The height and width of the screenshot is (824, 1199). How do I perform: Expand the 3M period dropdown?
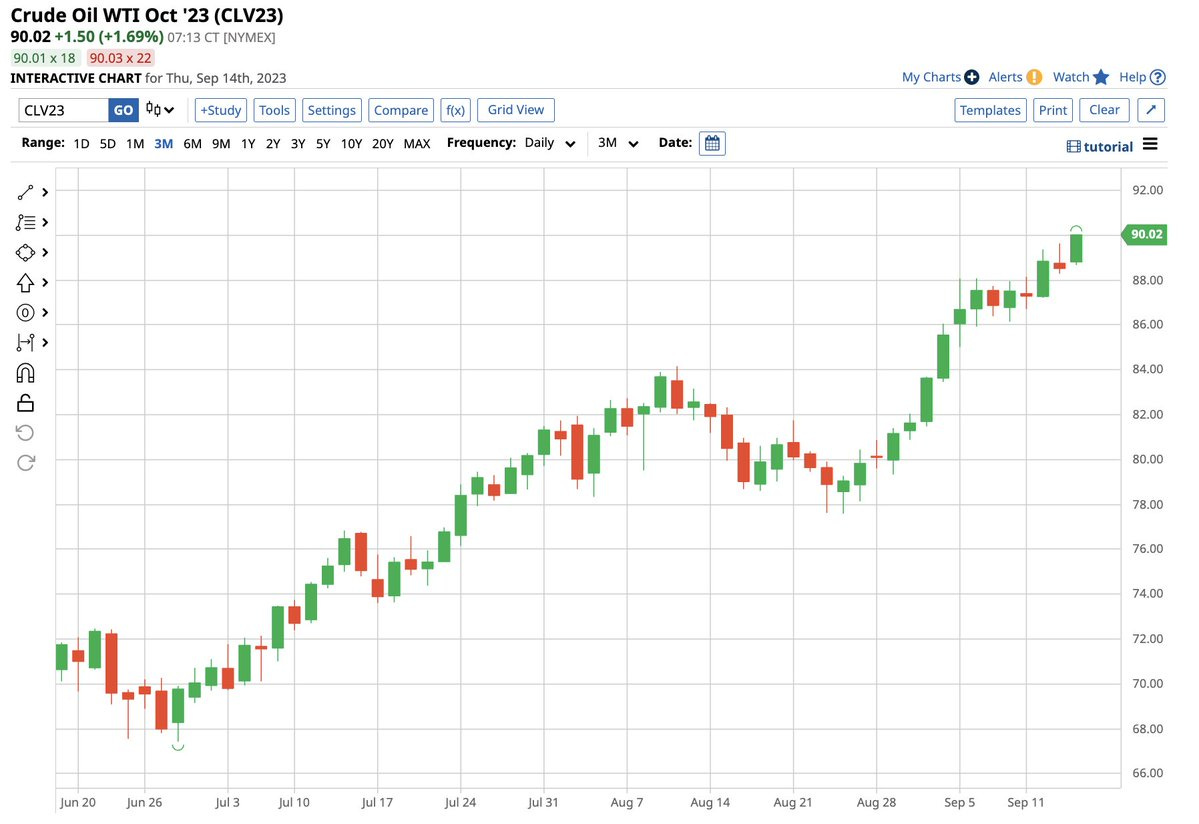tap(618, 143)
